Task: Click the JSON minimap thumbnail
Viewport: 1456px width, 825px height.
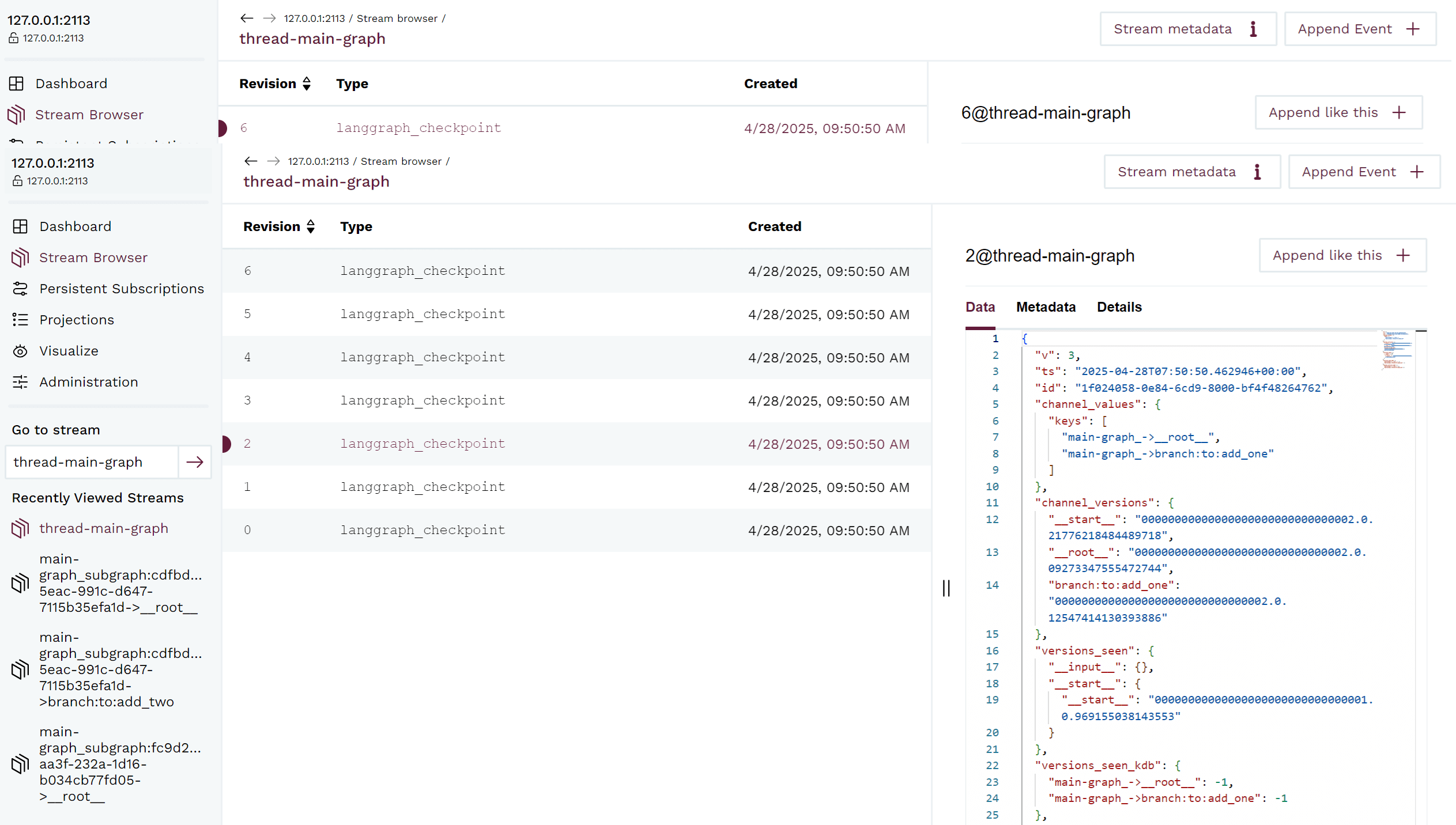Action: [x=1395, y=350]
